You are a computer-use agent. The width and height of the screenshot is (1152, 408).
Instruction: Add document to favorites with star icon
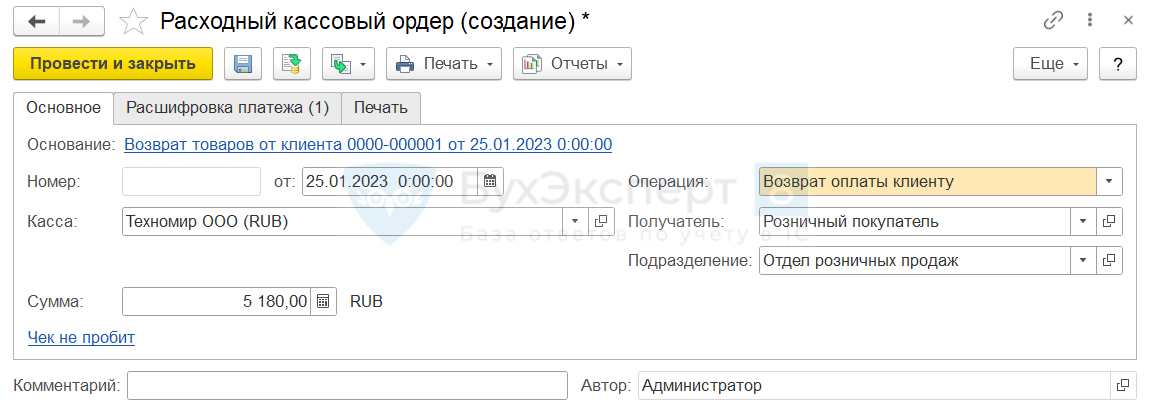pos(133,21)
